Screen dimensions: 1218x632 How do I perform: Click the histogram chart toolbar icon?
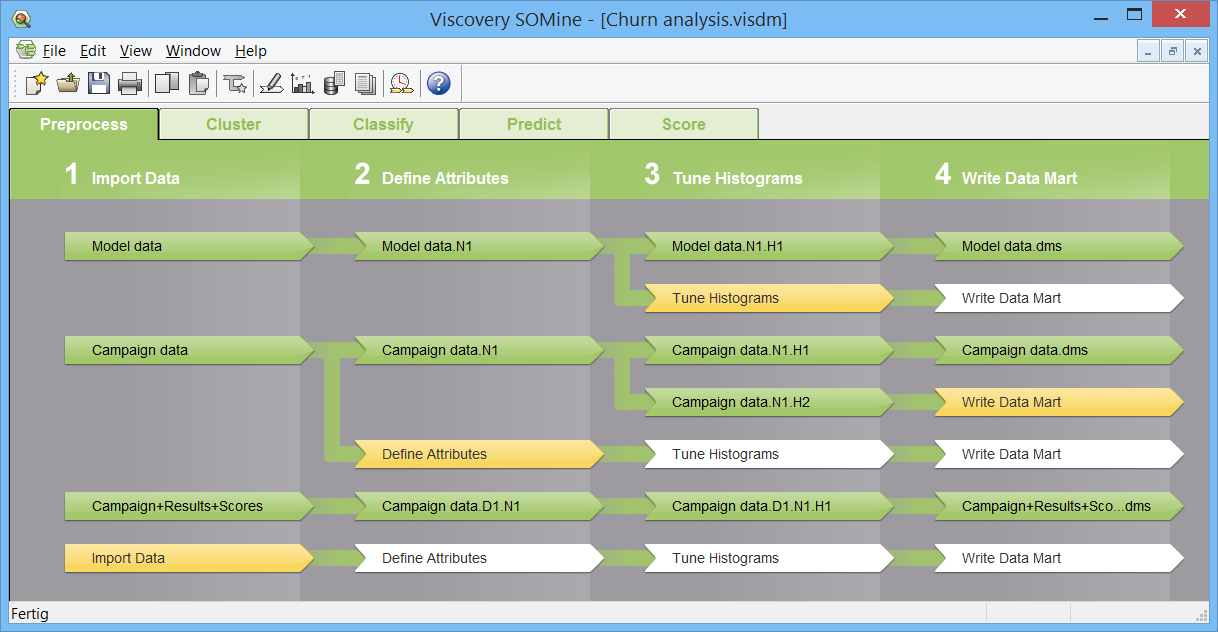click(x=303, y=84)
